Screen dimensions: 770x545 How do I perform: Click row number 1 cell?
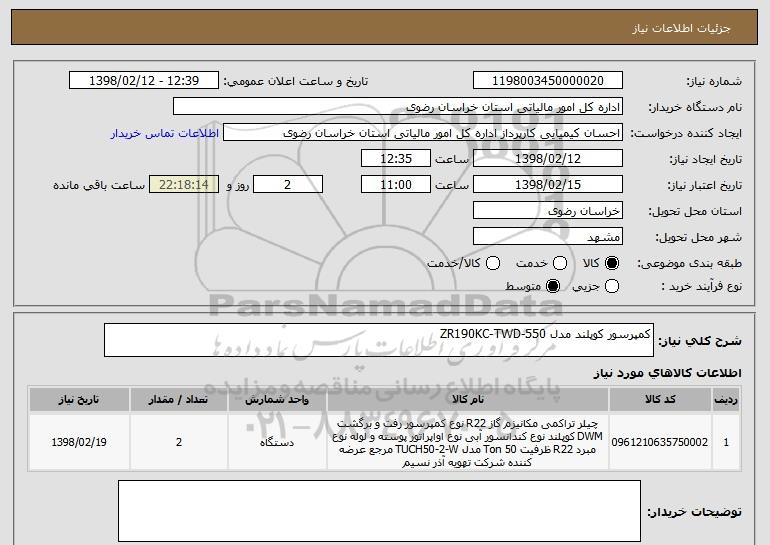pyautogui.click(x=726, y=442)
